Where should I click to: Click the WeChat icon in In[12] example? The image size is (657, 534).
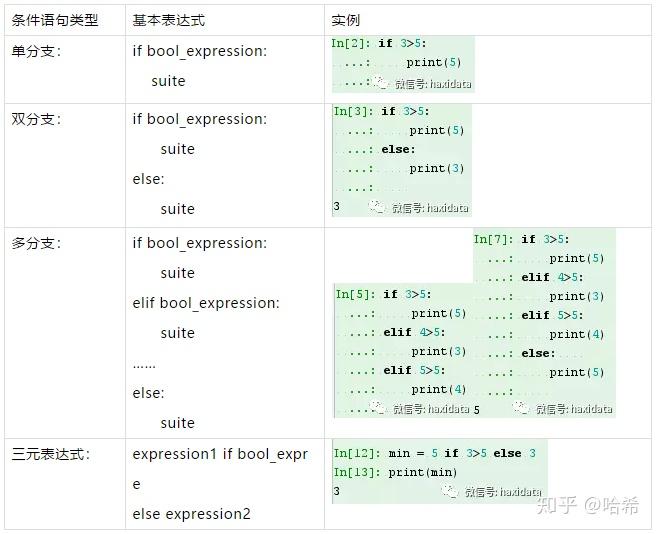(x=452, y=491)
